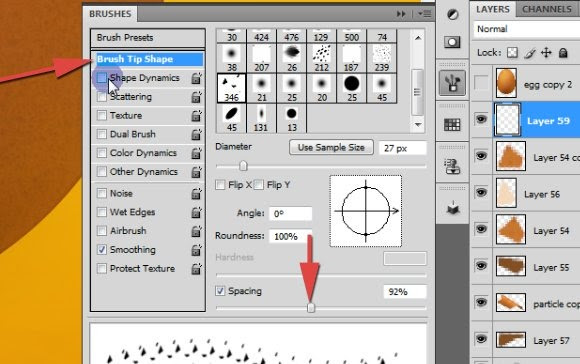Screen dimensions: 580x364
Task: Collapse Brushes panel with double arrows
Action: (x=401, y=14)
